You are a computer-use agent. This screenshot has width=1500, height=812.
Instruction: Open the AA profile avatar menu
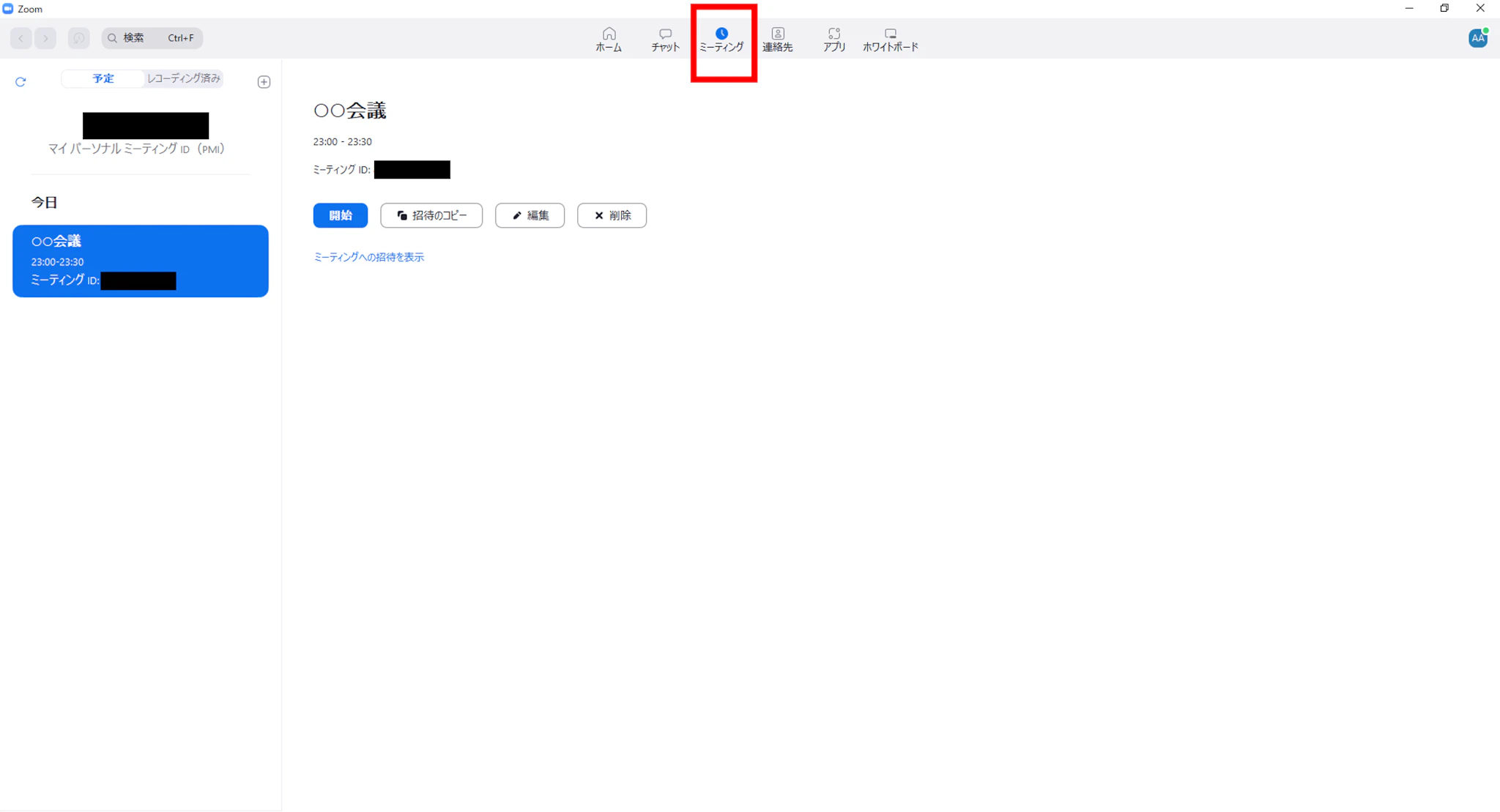tap(1477, 38)
